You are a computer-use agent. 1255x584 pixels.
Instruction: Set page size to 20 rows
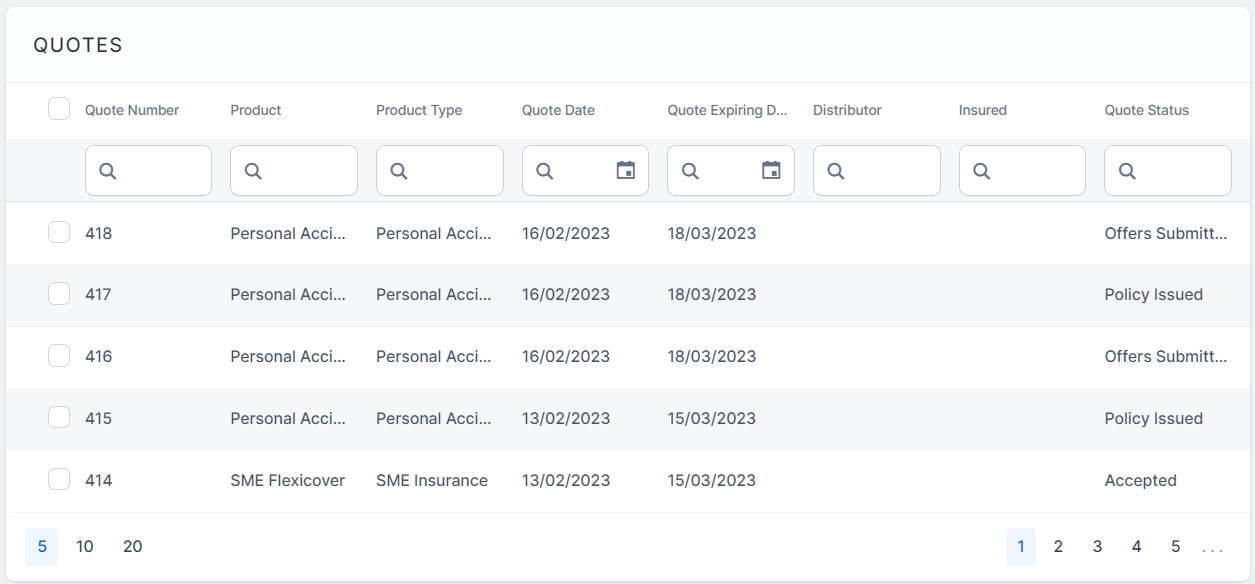[133, 546]
